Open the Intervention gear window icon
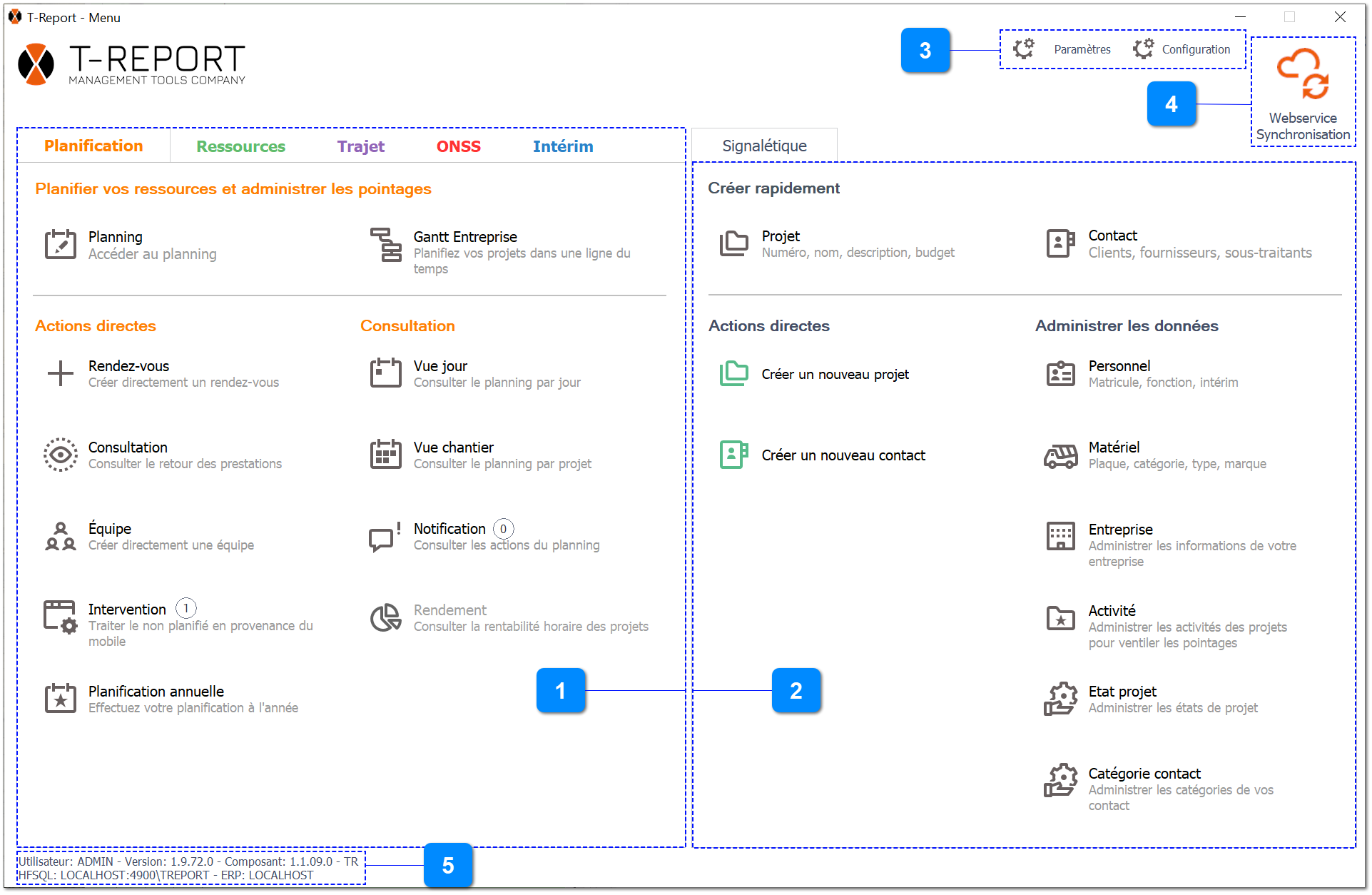 (x=60, y=617)
